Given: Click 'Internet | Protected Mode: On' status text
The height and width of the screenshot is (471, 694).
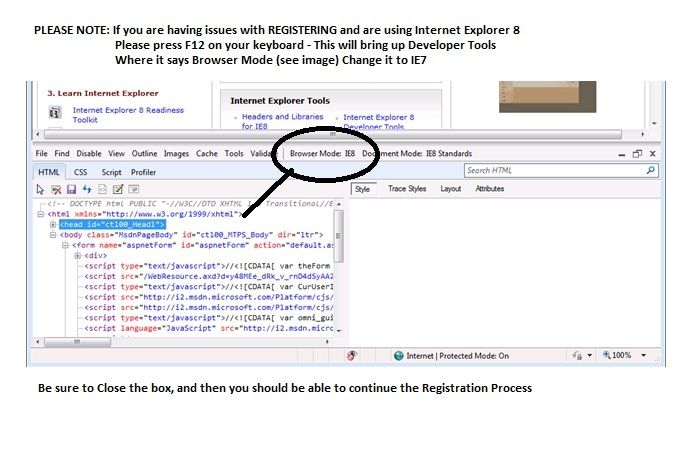Looking at the screenshot, I should pos(458,355).
